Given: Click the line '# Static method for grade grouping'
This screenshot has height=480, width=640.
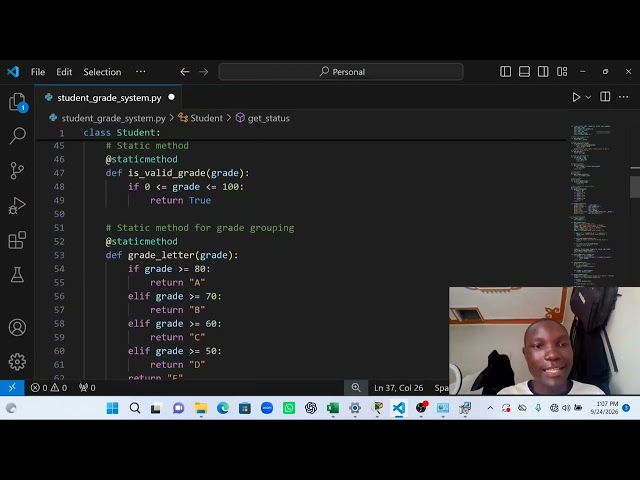Looking at the screenshot, I should 200,228.
